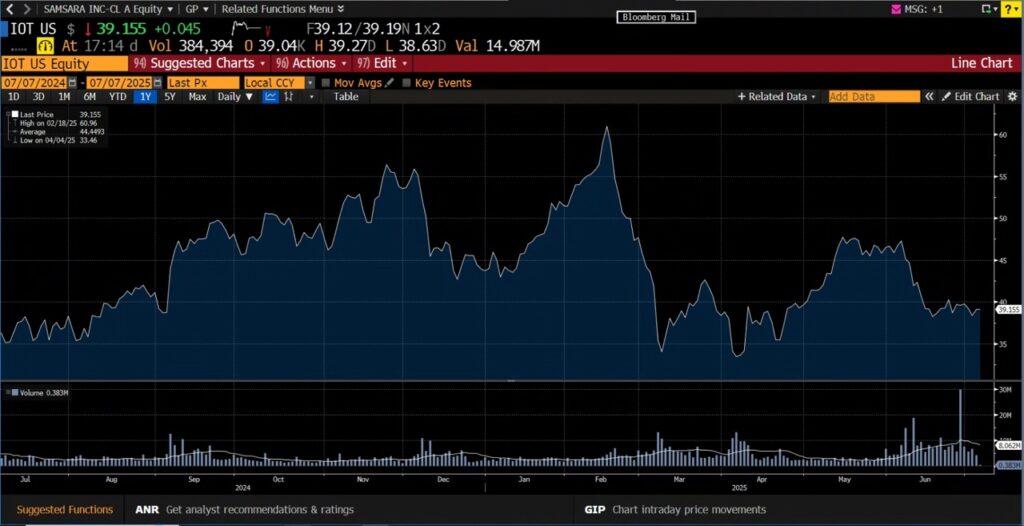This screenshot has height=526, width=1024.
Task: Switch to Table view
Action: coord(346,97)
